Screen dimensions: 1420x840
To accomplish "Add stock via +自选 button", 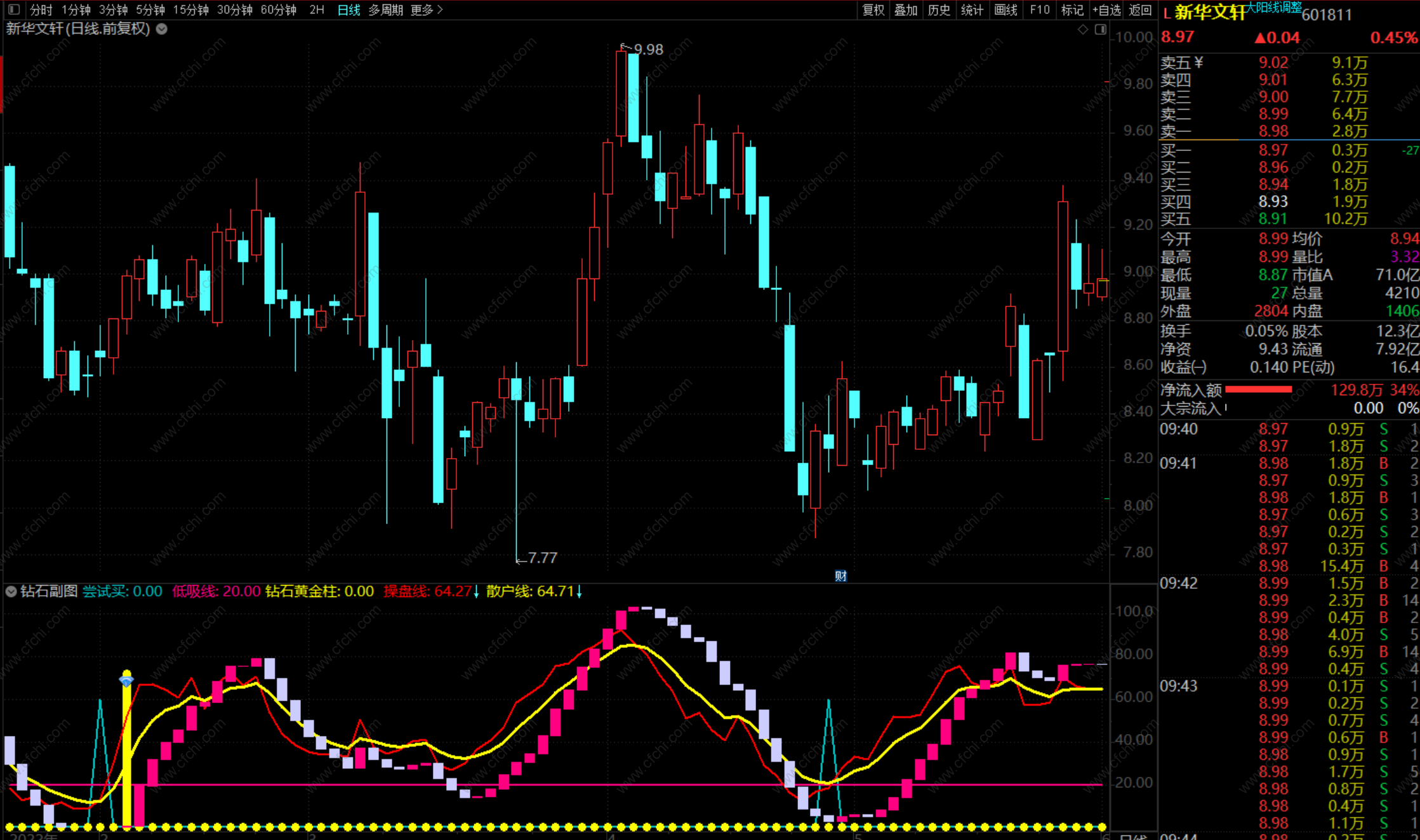I will [1107, 10].
